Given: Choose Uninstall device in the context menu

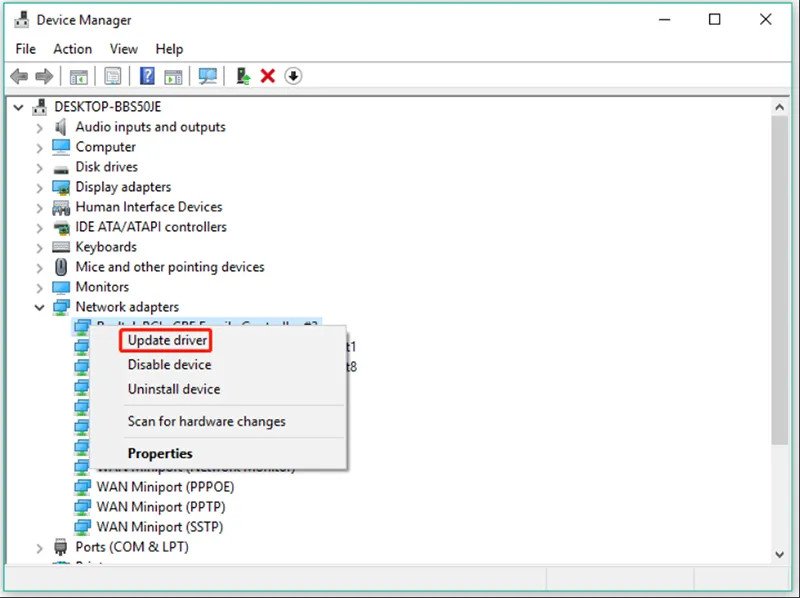Looking at the screenshot, I should (173, 389).
